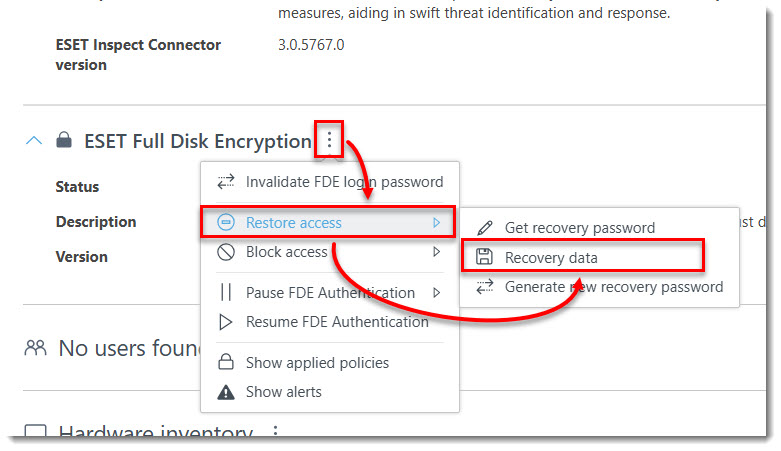
Task: Click the Block access prohibited-circle icon
Action: (226, 252)
